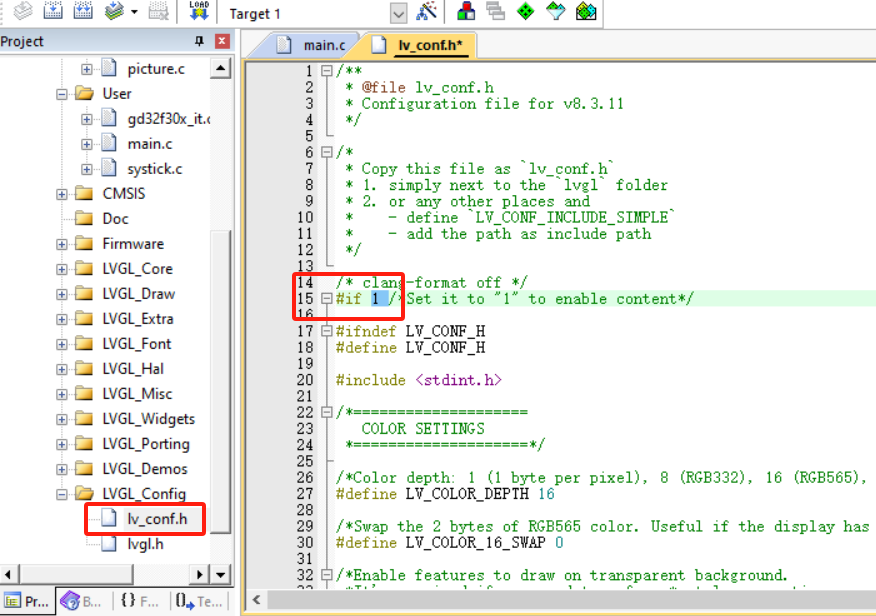Collapse the comment fold at line 32
Screen dimensions: 876x616
tap(327, 575)
